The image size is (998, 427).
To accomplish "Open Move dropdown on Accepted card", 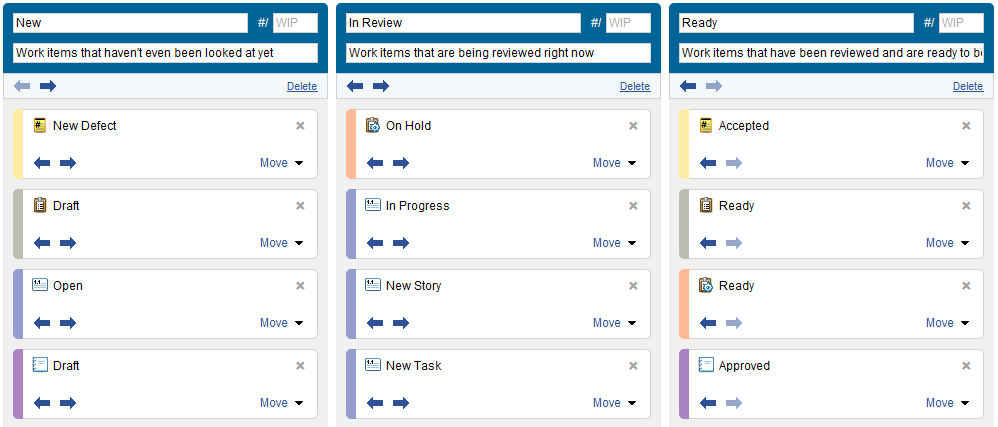I will coord(947,163).
